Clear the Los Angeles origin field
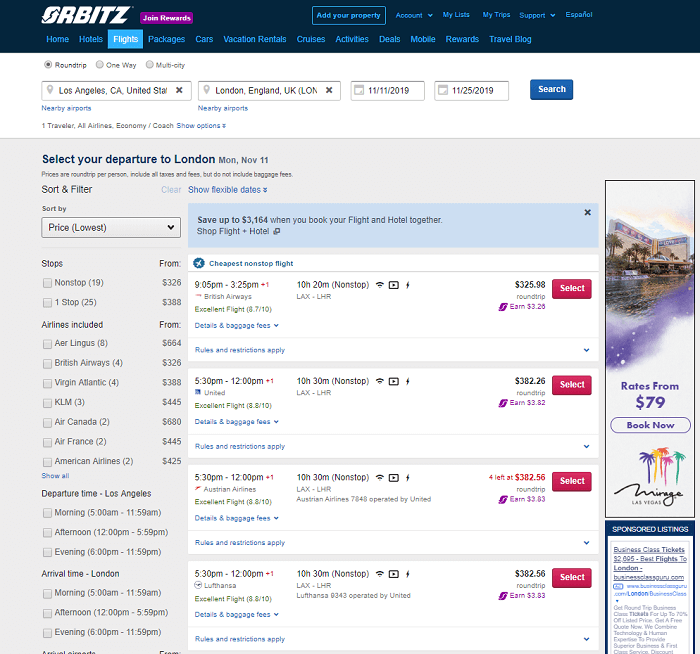The width and height of the screenshot is (700, 654). (179, 90)
